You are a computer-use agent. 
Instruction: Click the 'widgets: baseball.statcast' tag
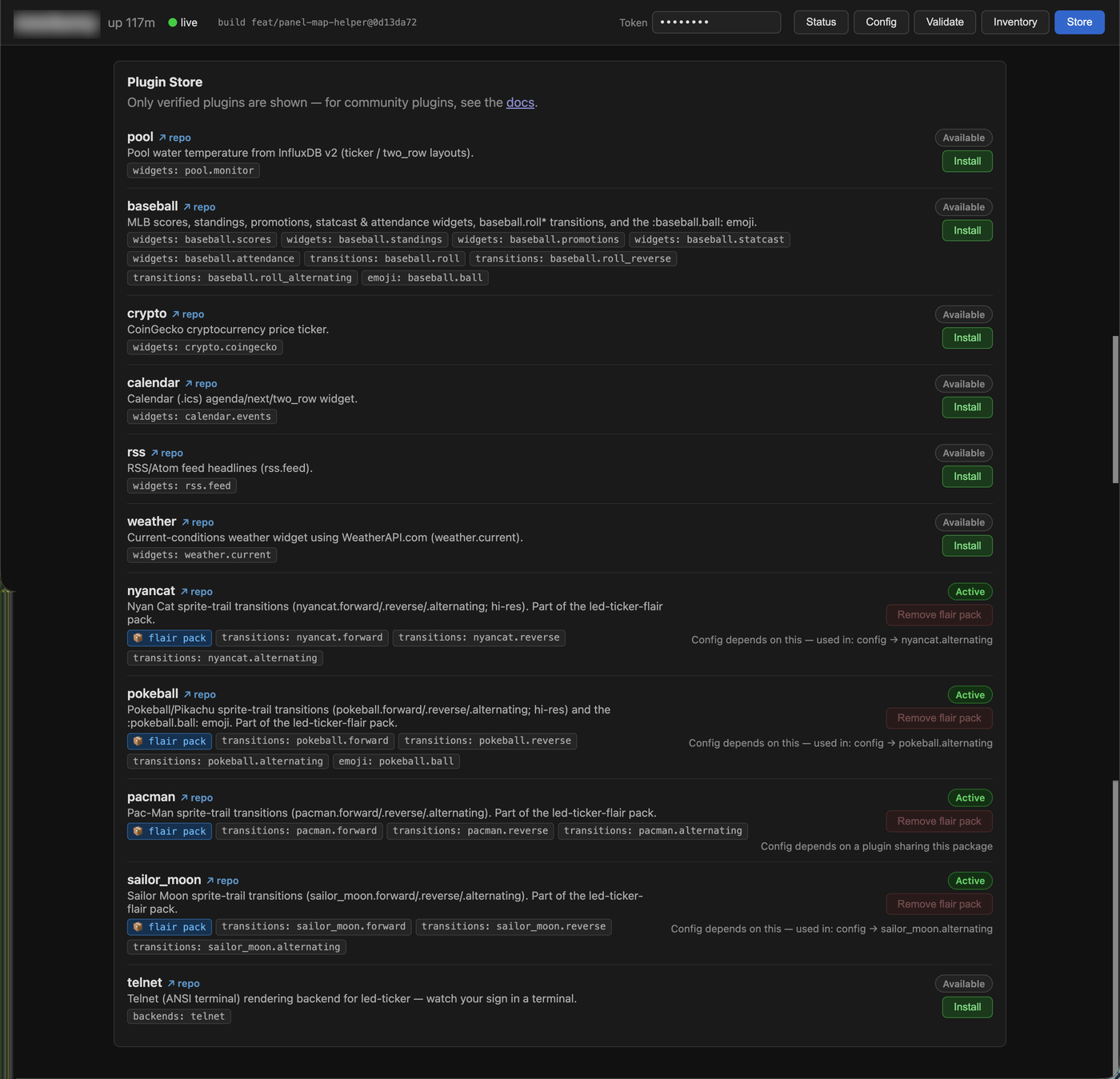click(710, 239)
